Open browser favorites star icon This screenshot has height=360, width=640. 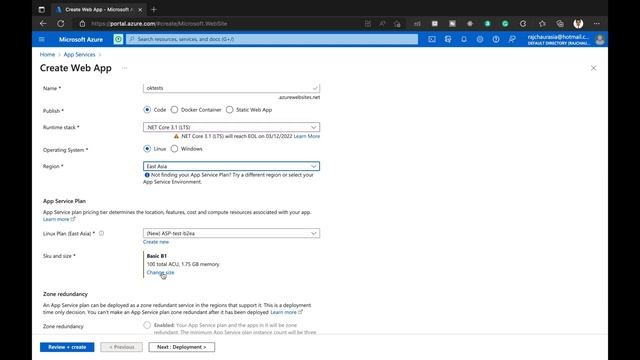[542, 24]
